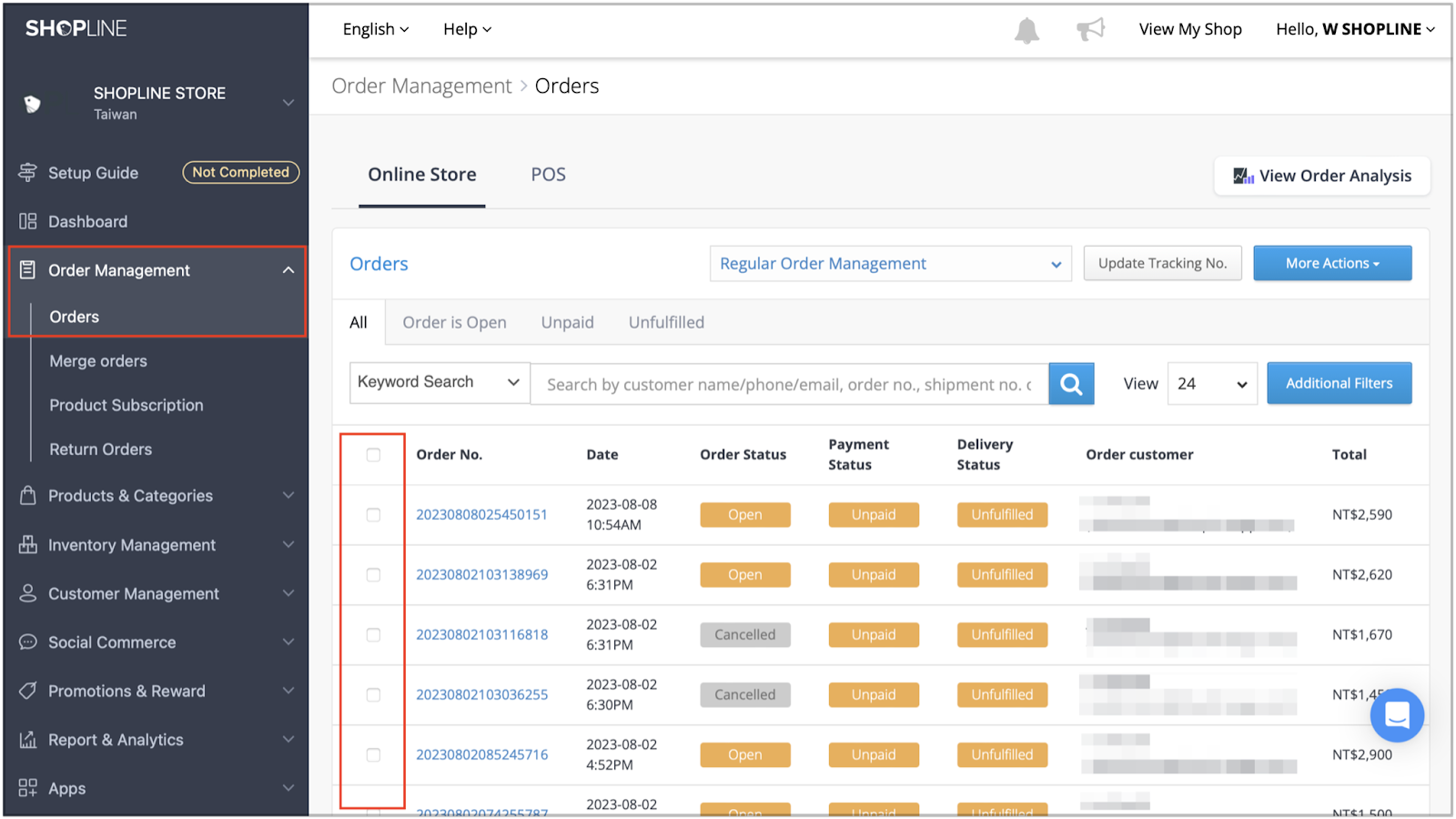Open the English language dropdown
This screenshot has width=1456, height=819.
[376, 29]
